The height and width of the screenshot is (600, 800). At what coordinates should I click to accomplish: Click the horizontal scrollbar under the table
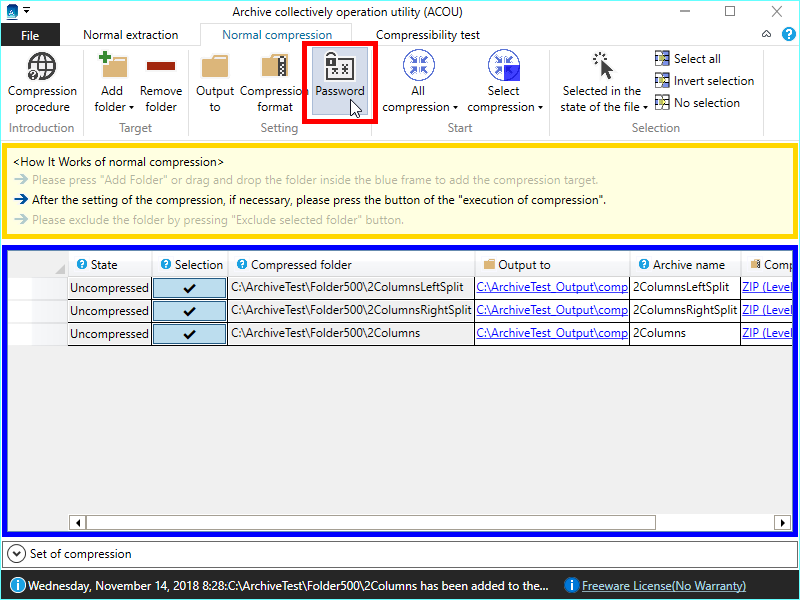pos(370,522)
